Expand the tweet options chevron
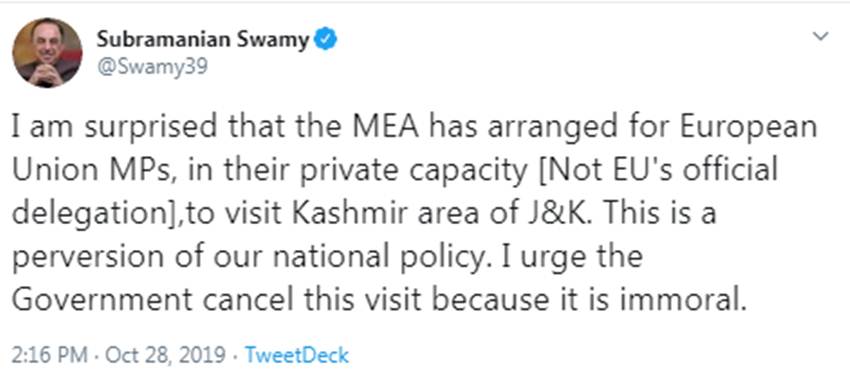This screenshot has height=381, width=850. (x=821, y=37)
